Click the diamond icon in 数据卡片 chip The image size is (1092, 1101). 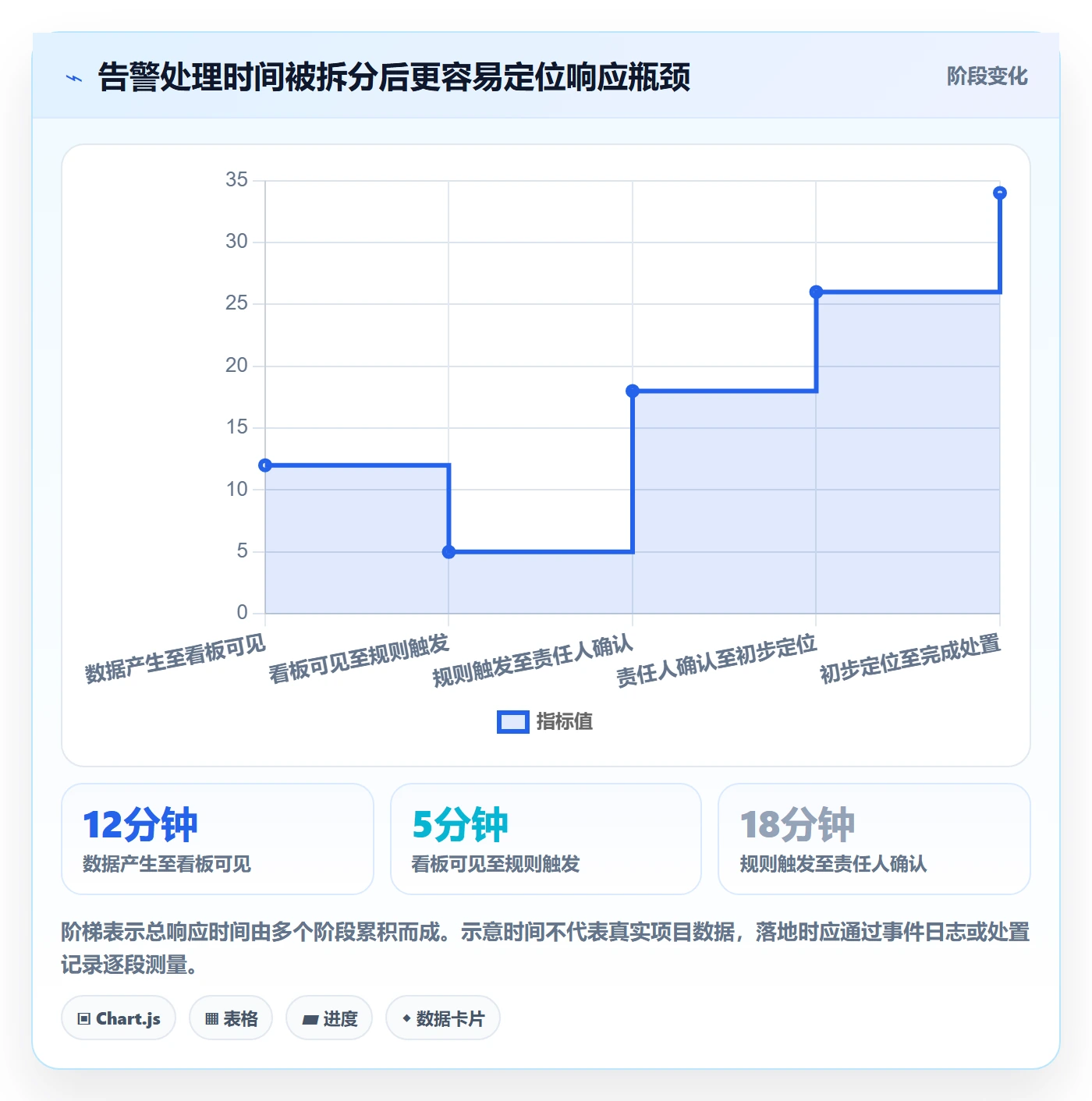point(406,1018)
